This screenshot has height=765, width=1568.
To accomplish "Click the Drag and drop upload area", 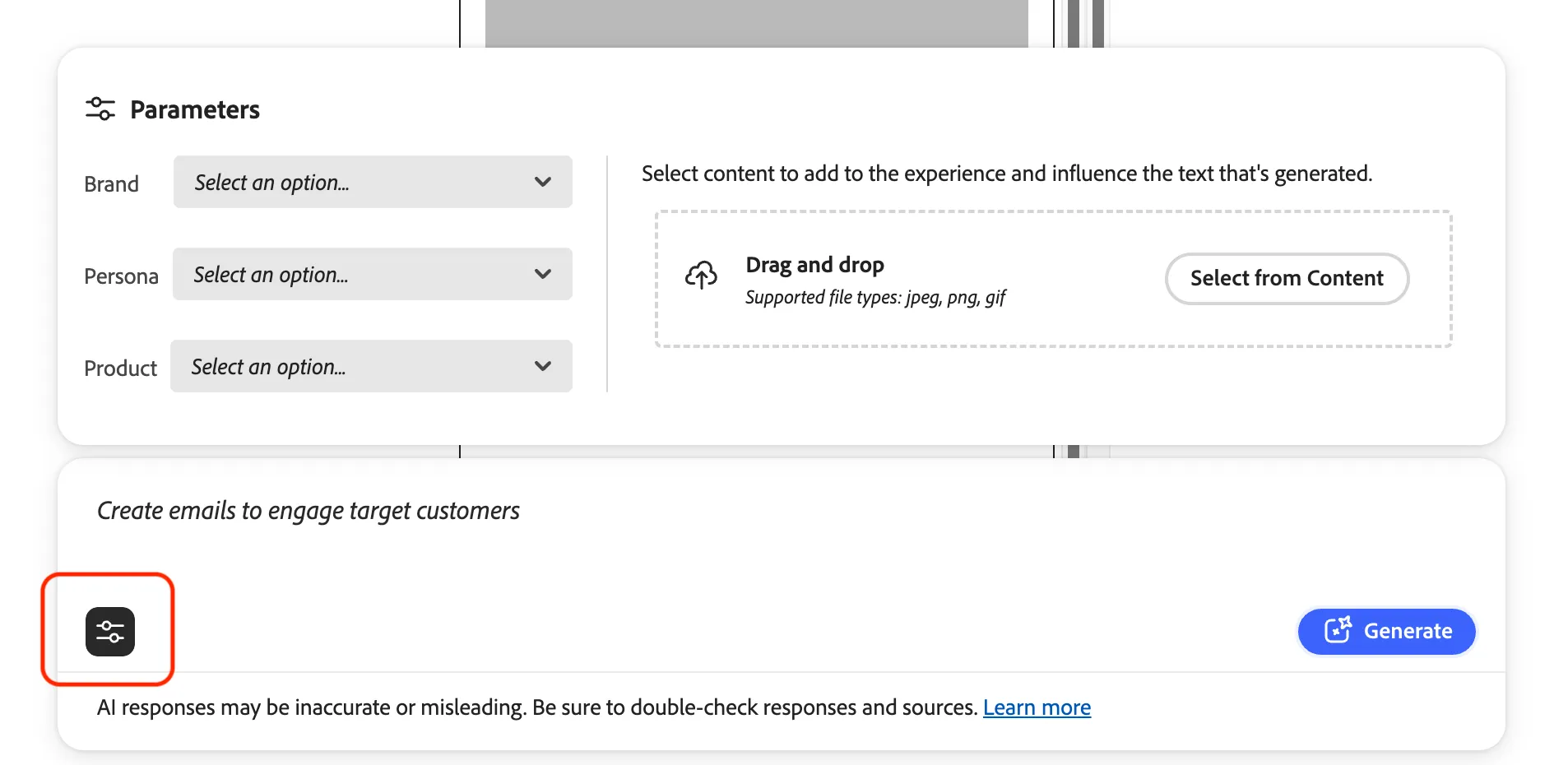I will click(1054, 279).
